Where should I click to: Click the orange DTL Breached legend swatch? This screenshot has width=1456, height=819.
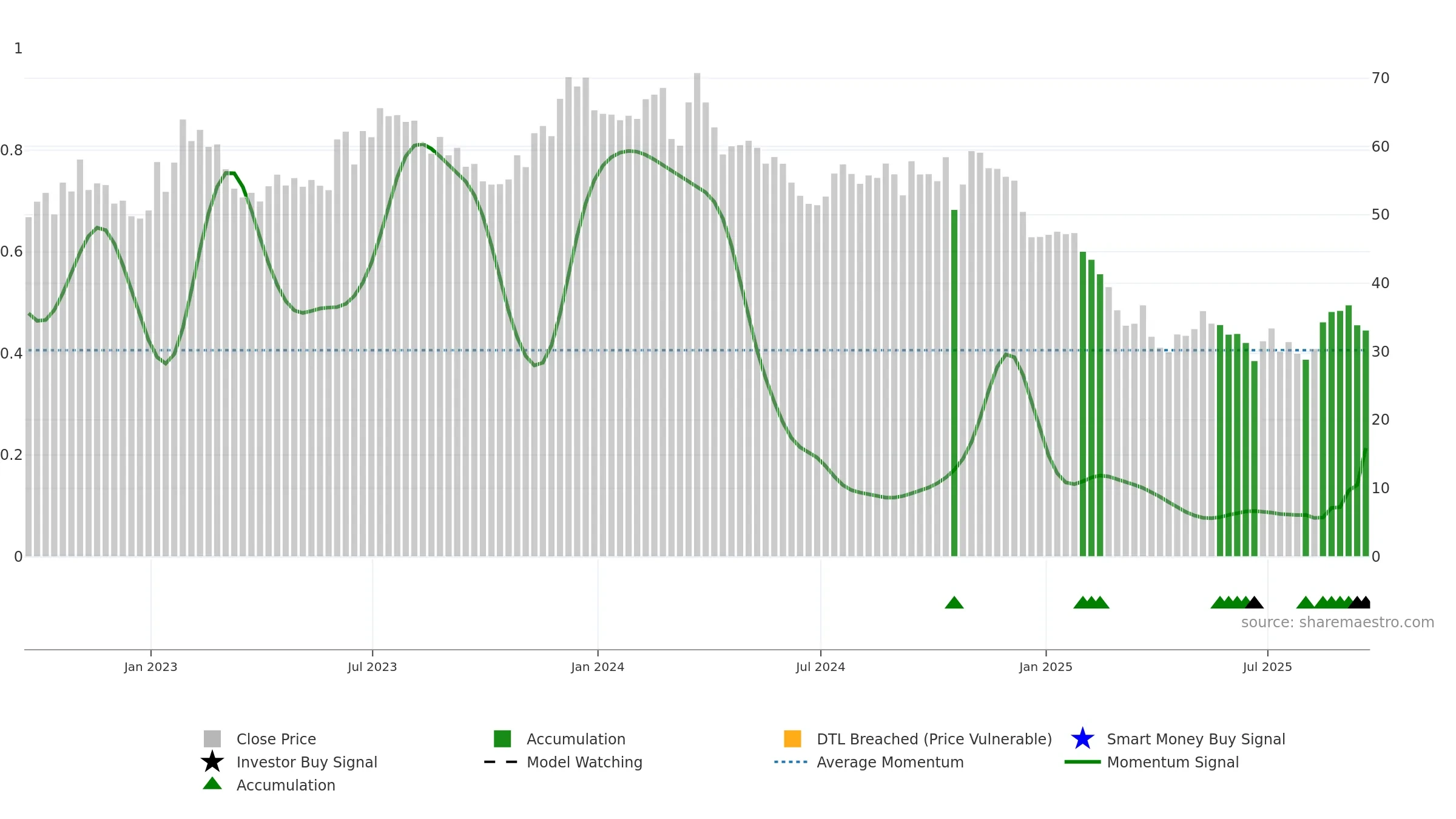(792, 739)
